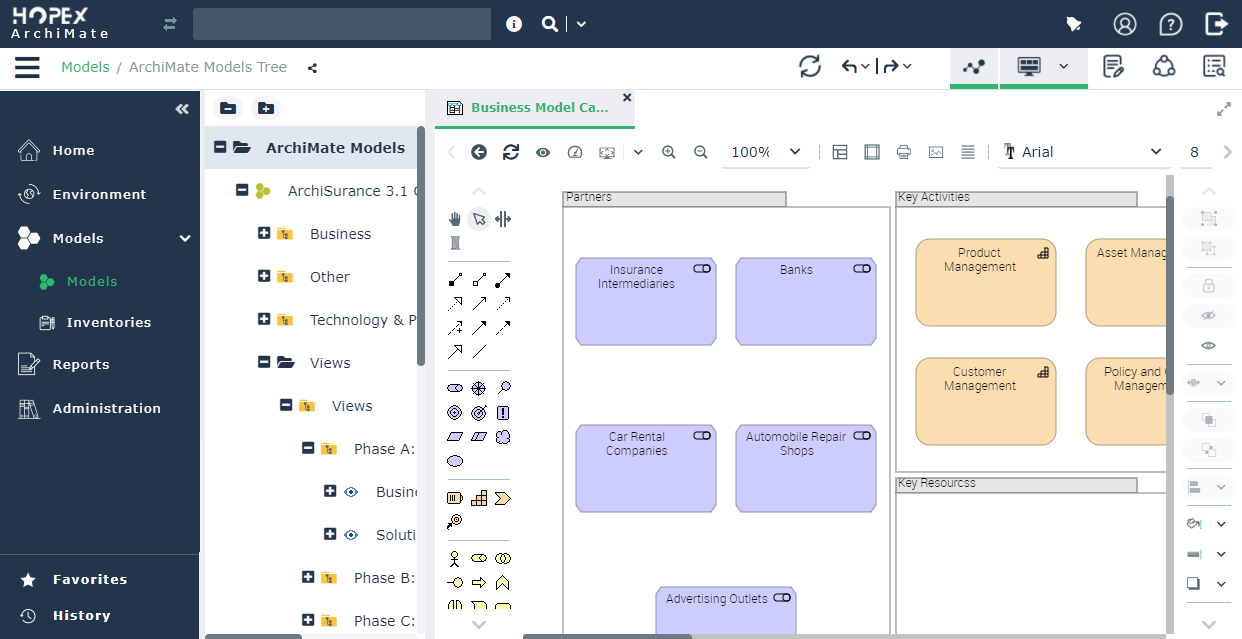Click the Models breadcrumb link
Screen dimensions: 1242x639
coord(85,67)
